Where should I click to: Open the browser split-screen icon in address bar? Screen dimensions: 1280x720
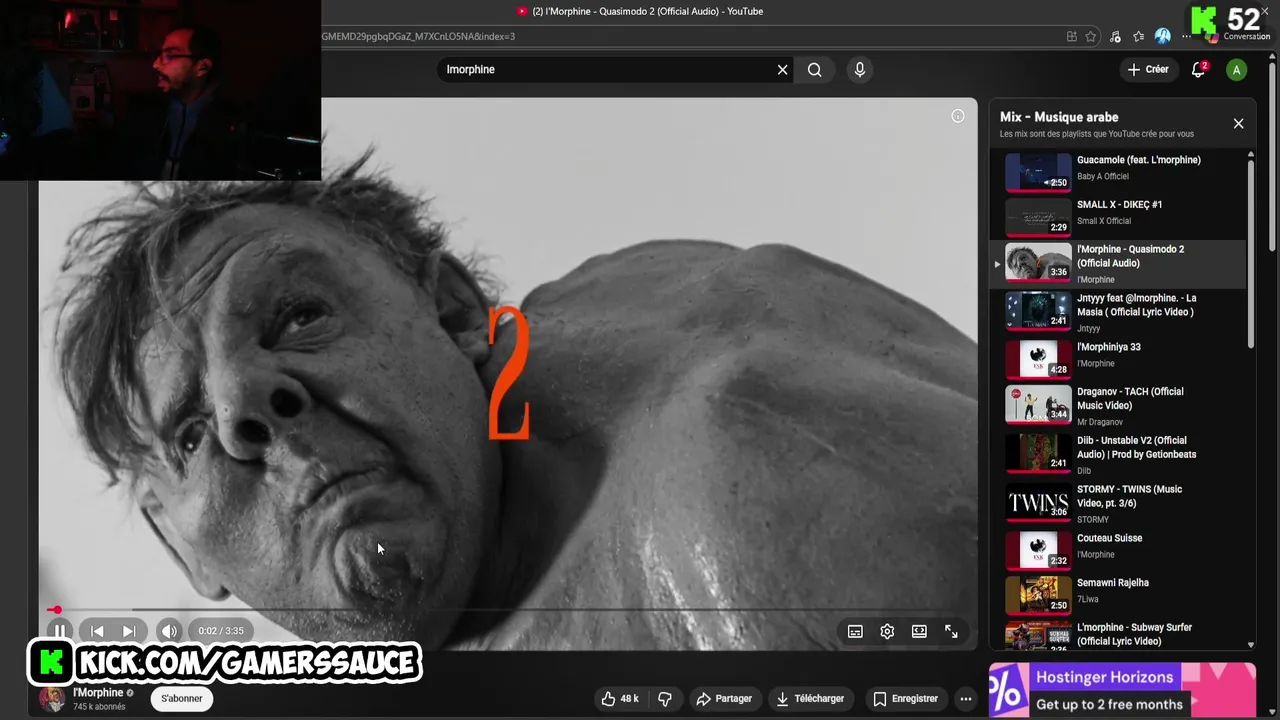coord(1072,36)
